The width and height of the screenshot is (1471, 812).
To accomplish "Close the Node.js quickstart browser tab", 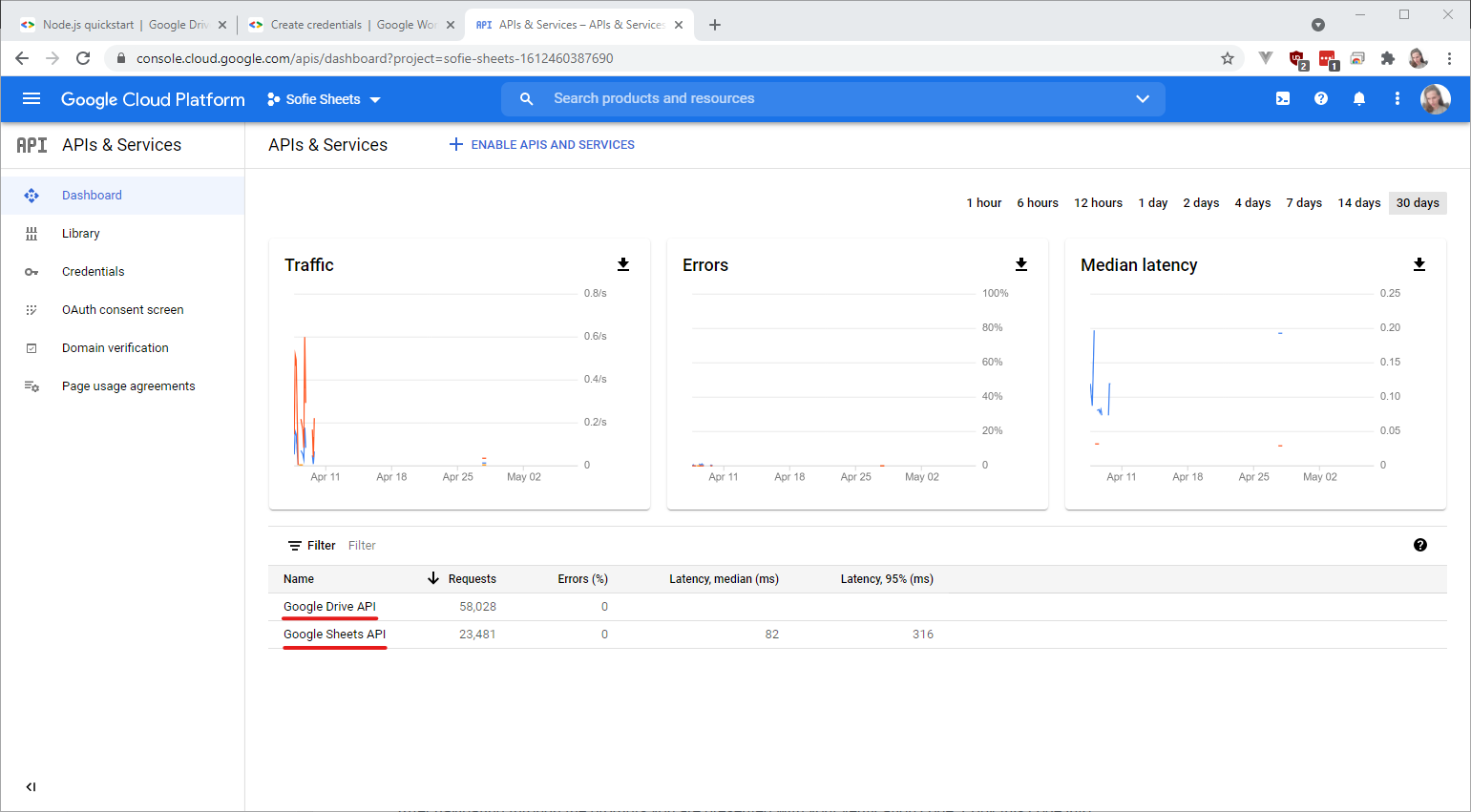I will (x=222, y=25).
